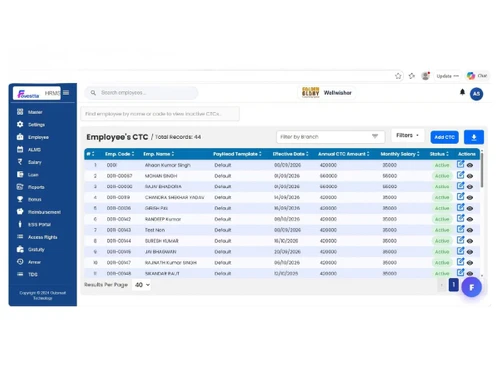Collapse sidebar with the hamburger menu icon

click(66, 93)
